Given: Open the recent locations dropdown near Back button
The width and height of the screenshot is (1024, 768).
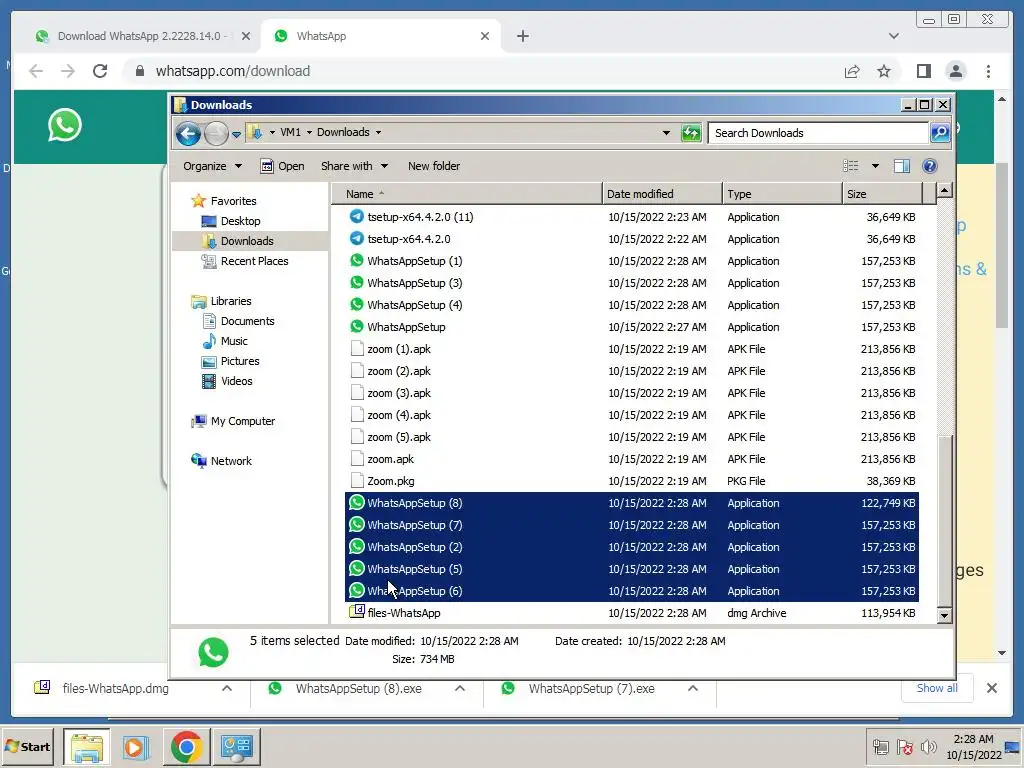Looking at the screenshot, I should 236,135.
